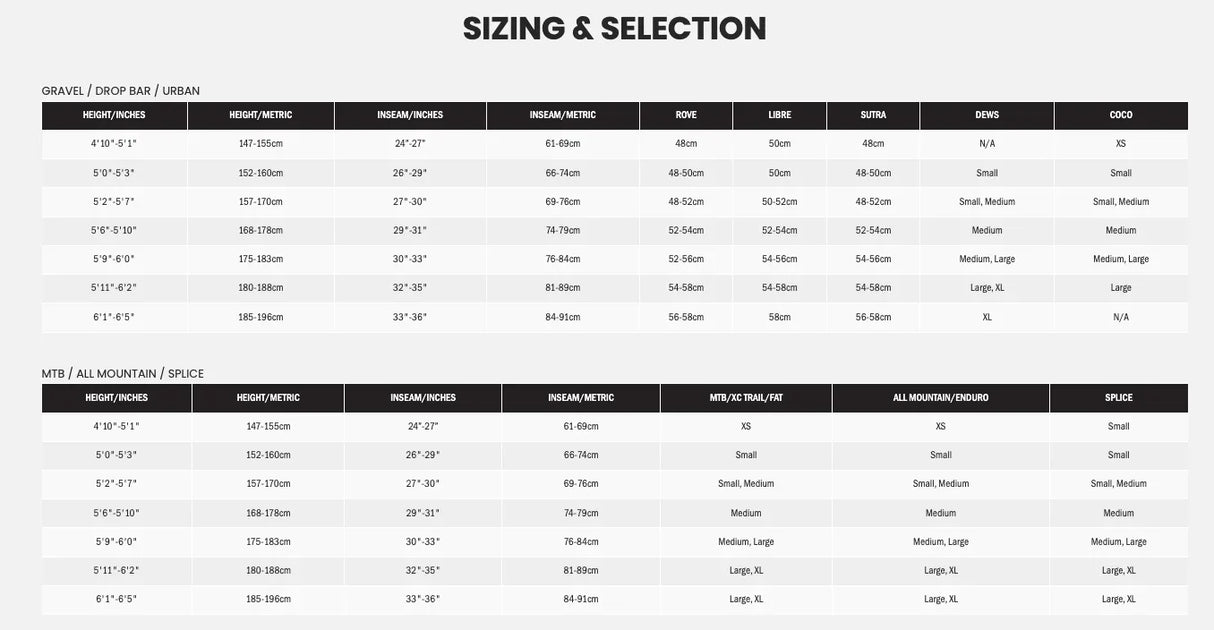The height and width of the screenshot is (630, 1214).
Task: Click the MTB/XC TRAIL/FAT column header
Action: 746,398
